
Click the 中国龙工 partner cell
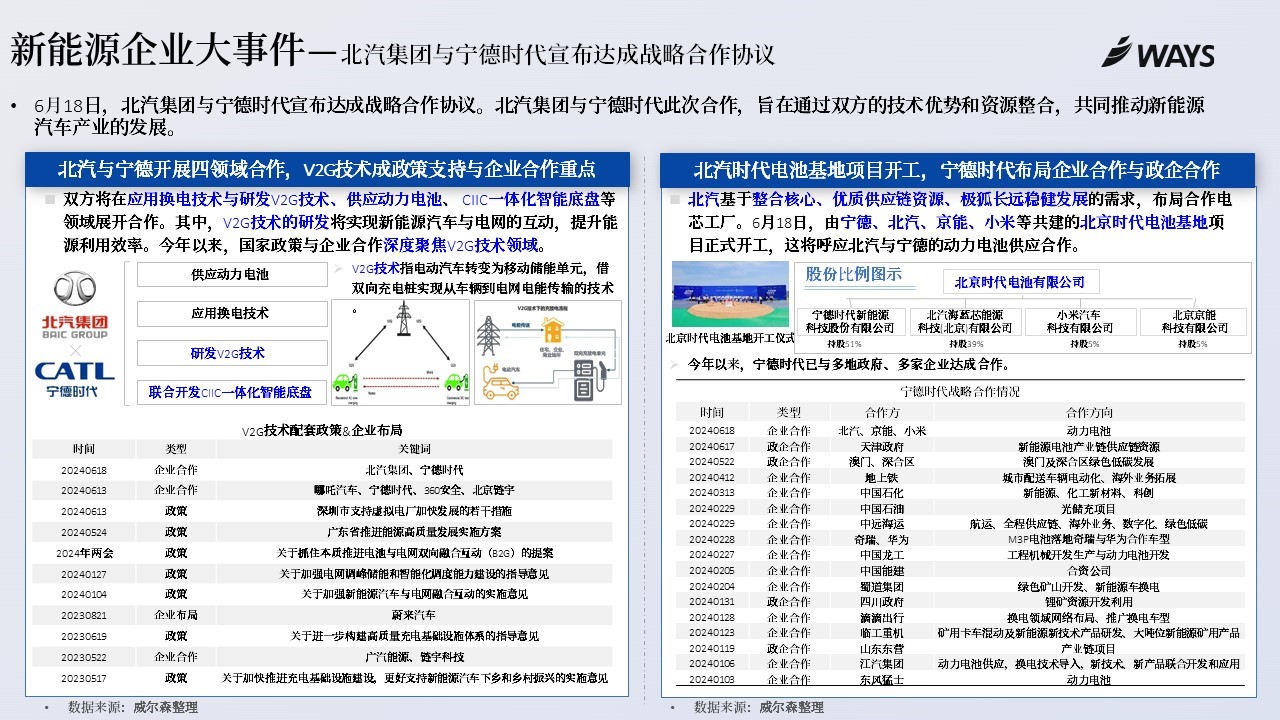tap(881, 555)
